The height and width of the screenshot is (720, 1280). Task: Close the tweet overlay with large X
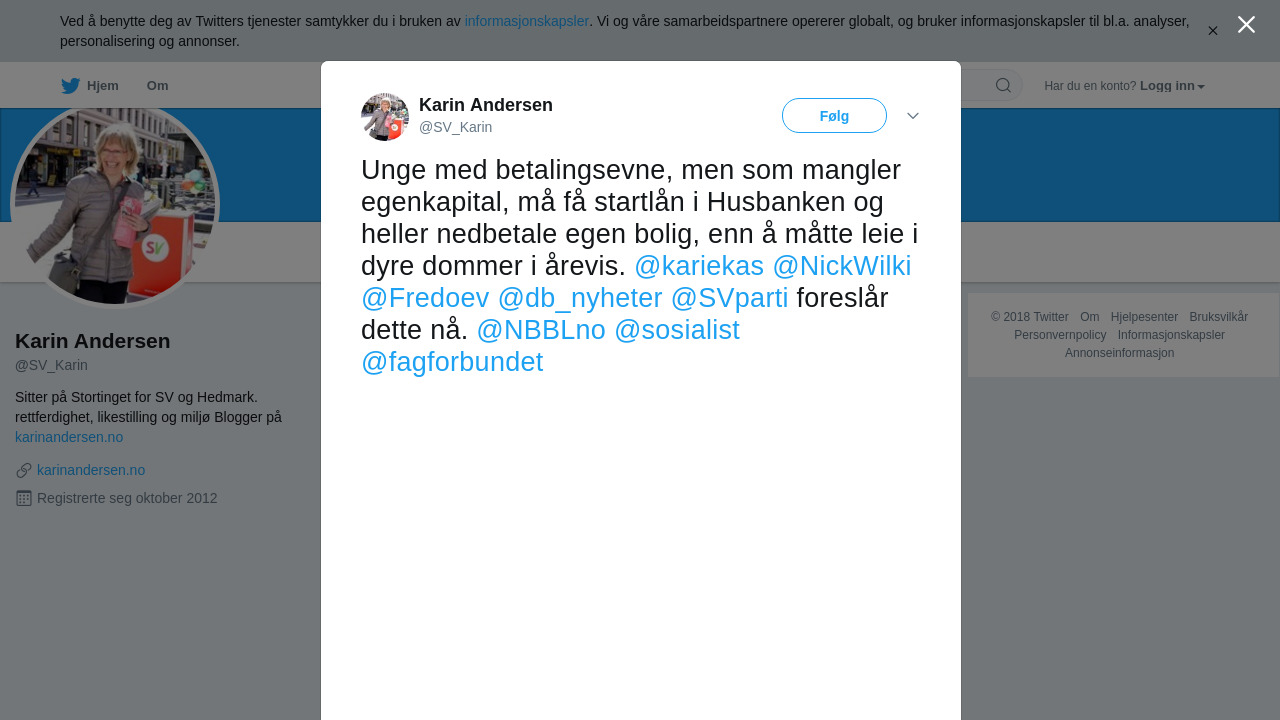pyautogui.click(x=1246, y=25)
